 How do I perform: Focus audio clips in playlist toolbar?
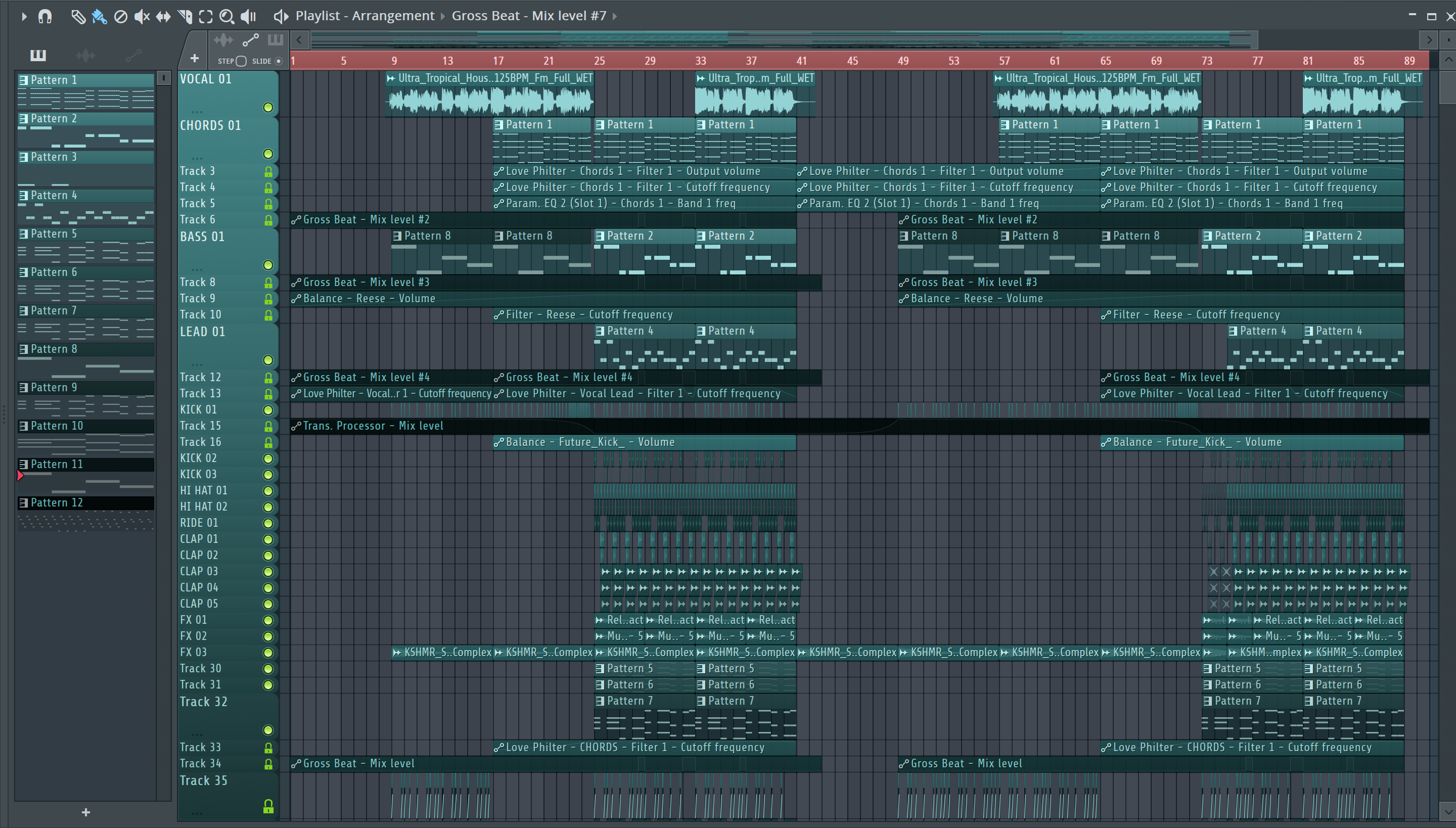click(223, 40)
